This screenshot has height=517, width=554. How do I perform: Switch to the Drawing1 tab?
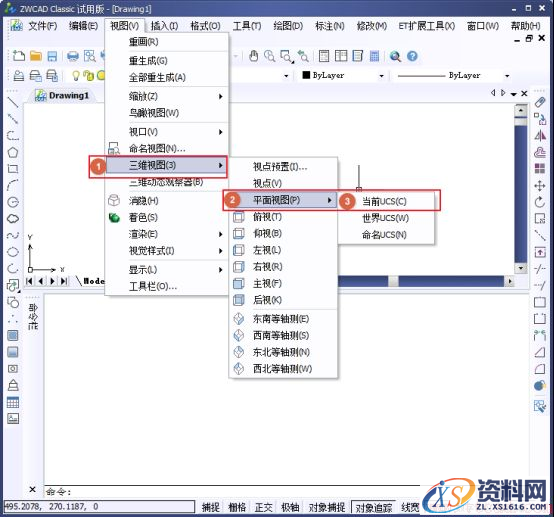click(62, 95)
